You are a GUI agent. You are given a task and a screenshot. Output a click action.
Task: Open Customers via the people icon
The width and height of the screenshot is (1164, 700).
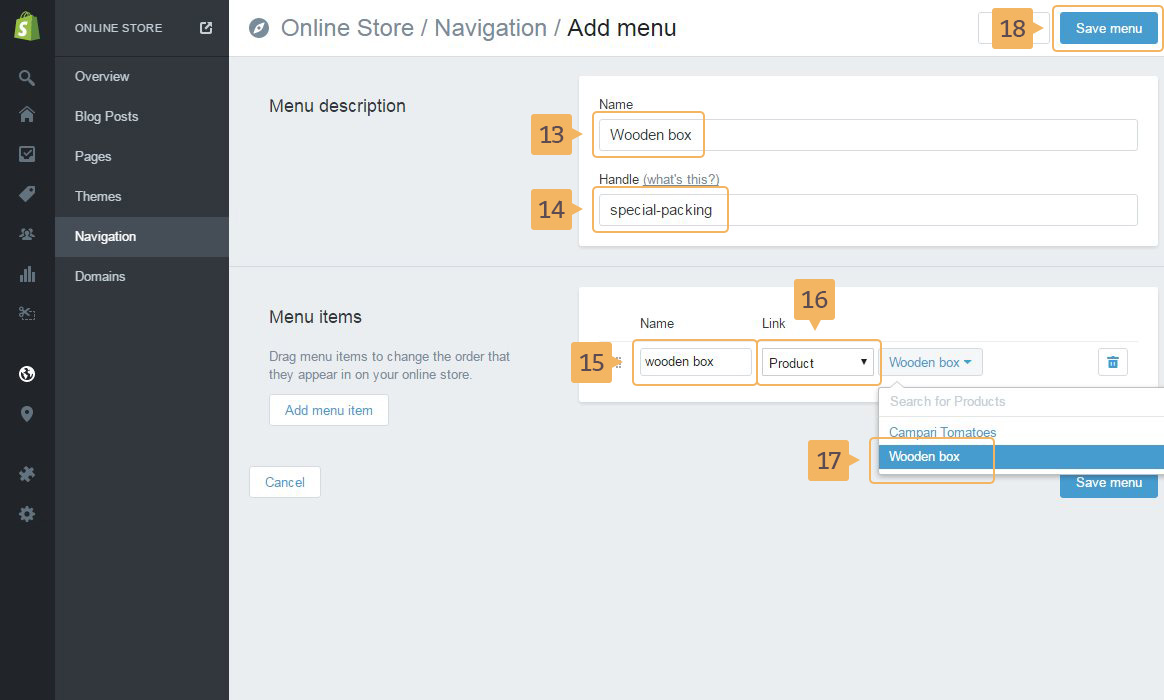27,234
